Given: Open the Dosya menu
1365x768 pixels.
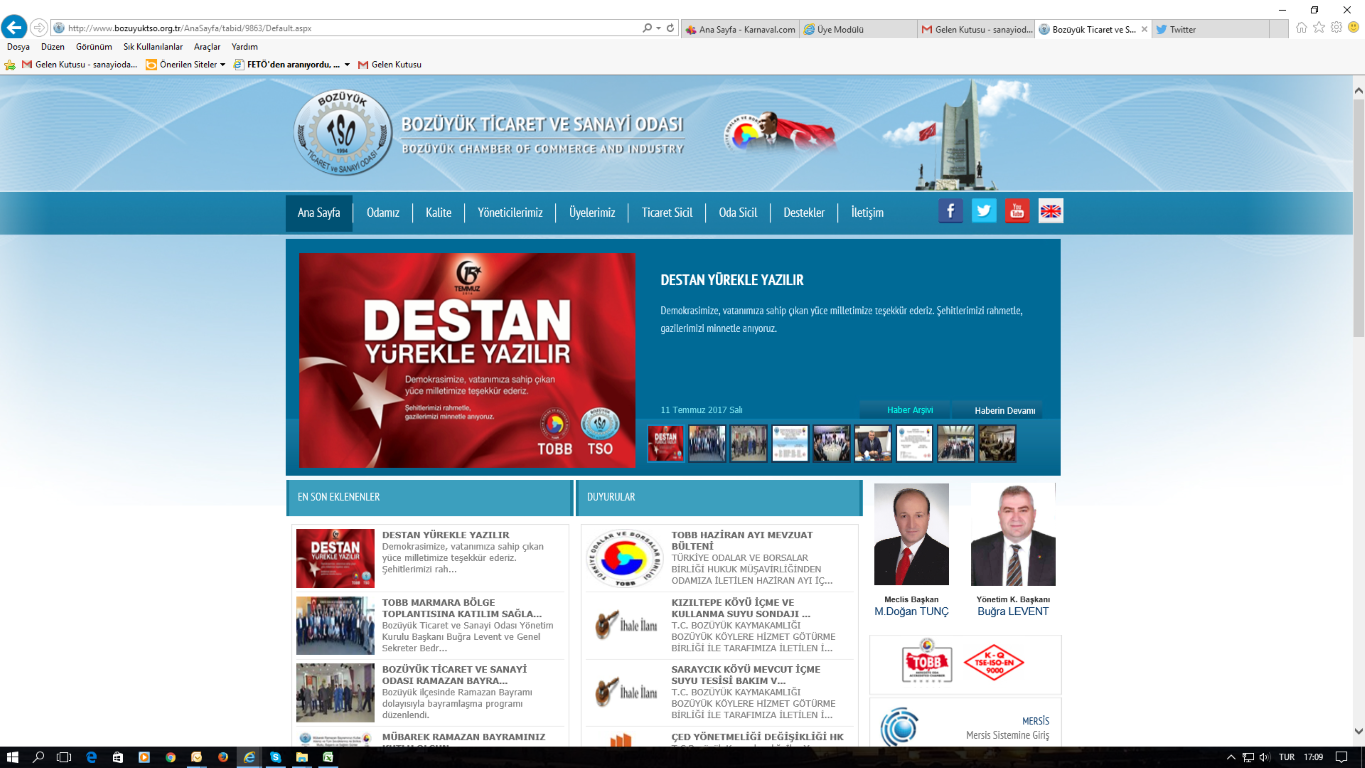Looking at the screenshot, I should coord(18,46).
